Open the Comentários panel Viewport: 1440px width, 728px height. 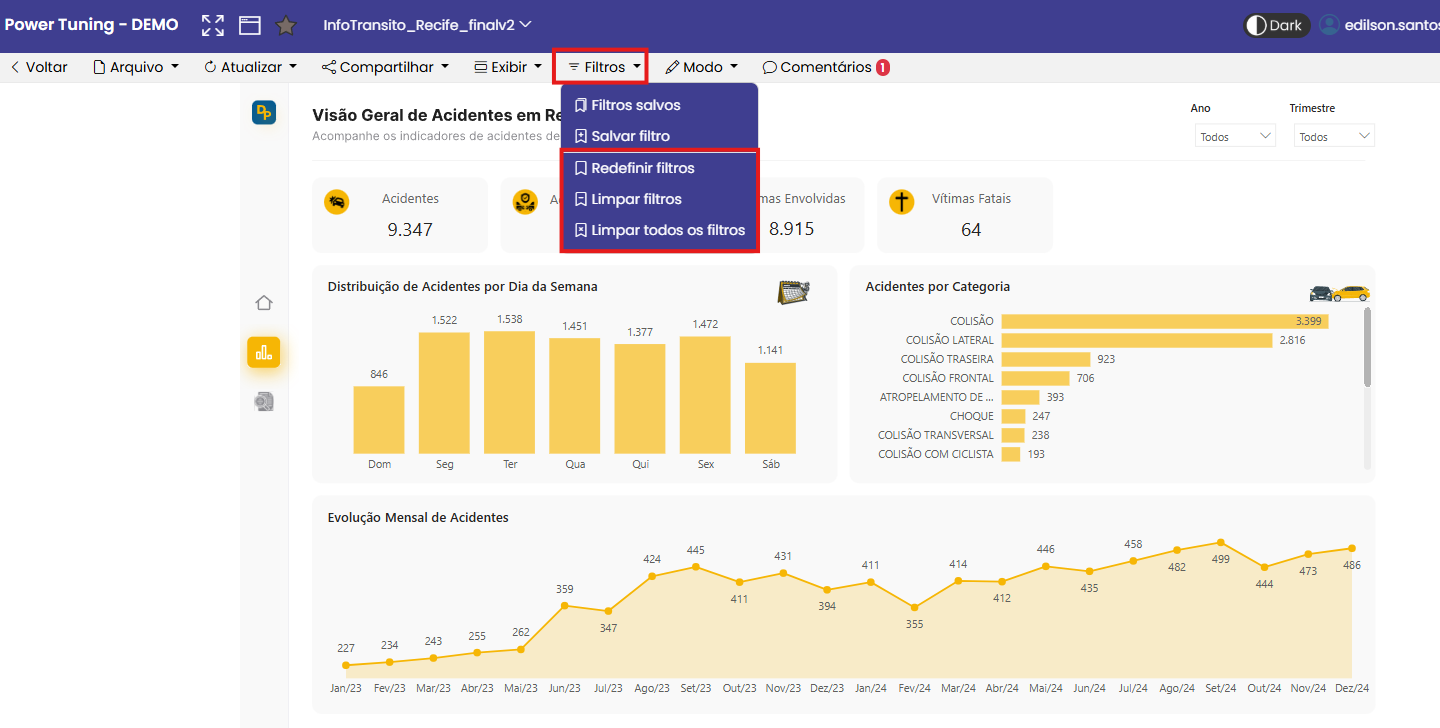[x=825, y=67]
